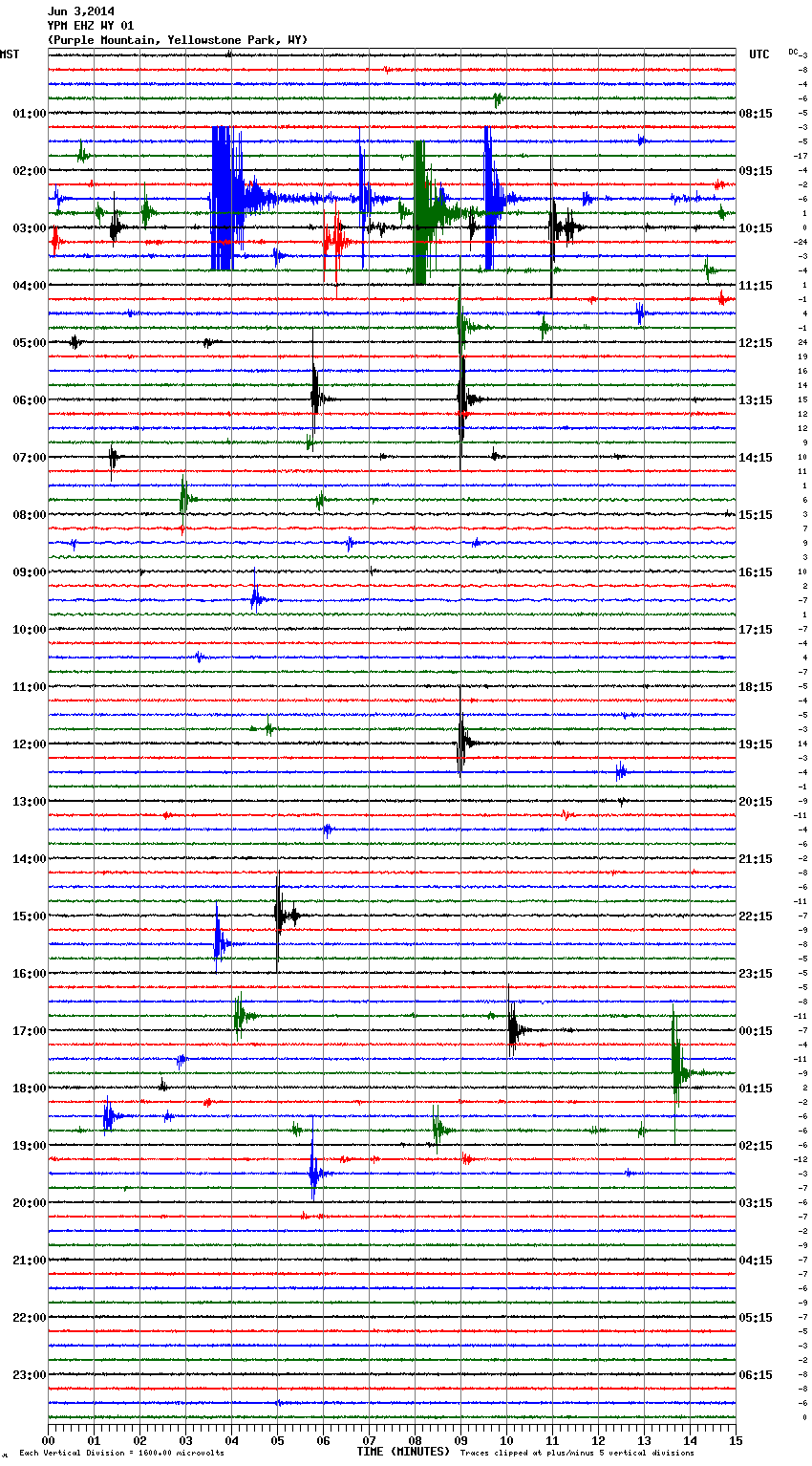Click the 'UTC' time zone label
812x1466 pixels.
759,54
